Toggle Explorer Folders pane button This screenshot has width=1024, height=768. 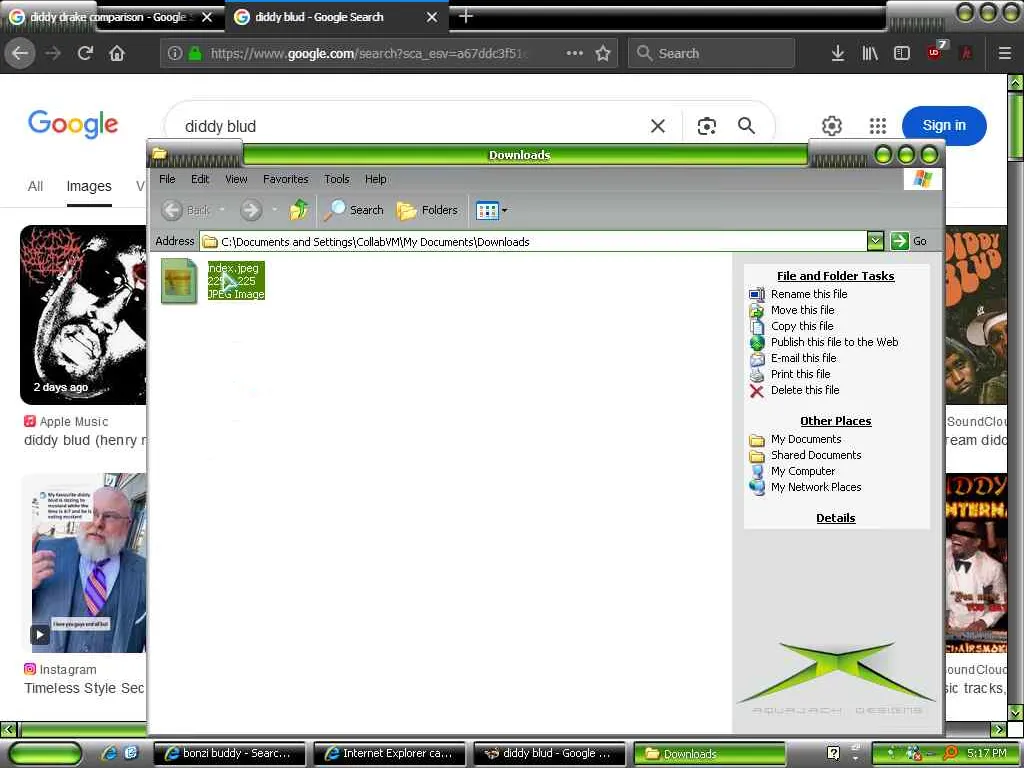click(427, 210)
